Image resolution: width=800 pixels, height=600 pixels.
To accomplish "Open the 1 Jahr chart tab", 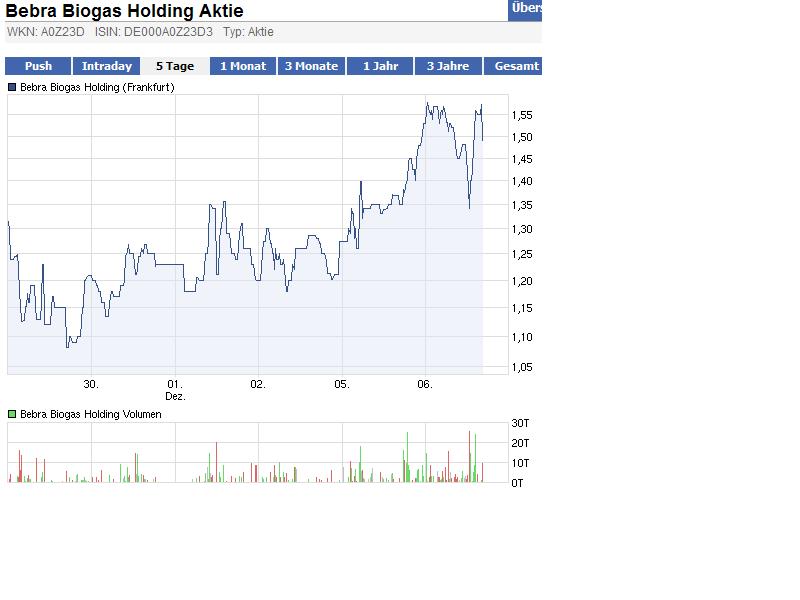I will (380, 66).
